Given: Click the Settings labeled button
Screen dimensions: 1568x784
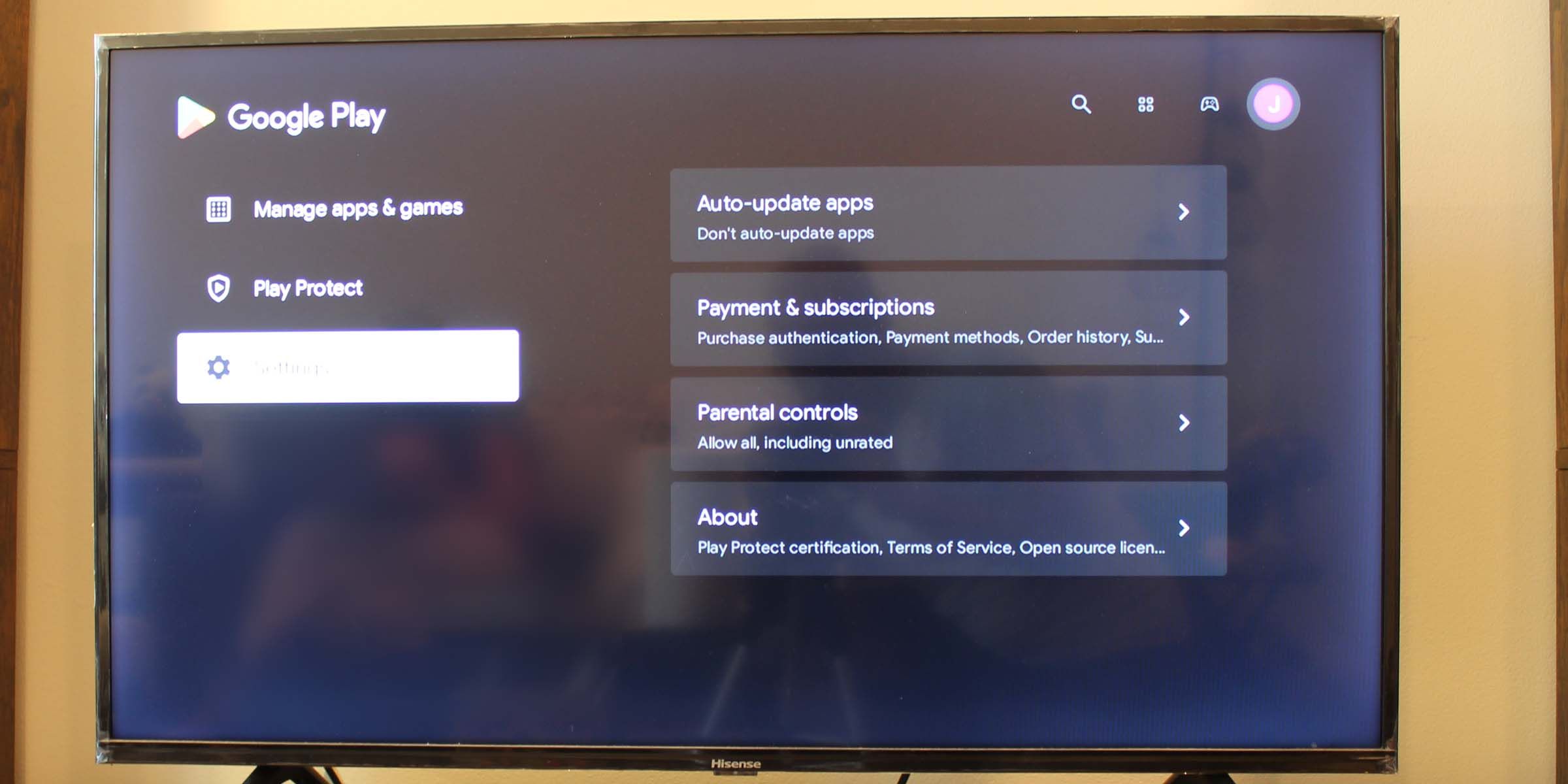Looking at the screenshot, I should point(347,366).
